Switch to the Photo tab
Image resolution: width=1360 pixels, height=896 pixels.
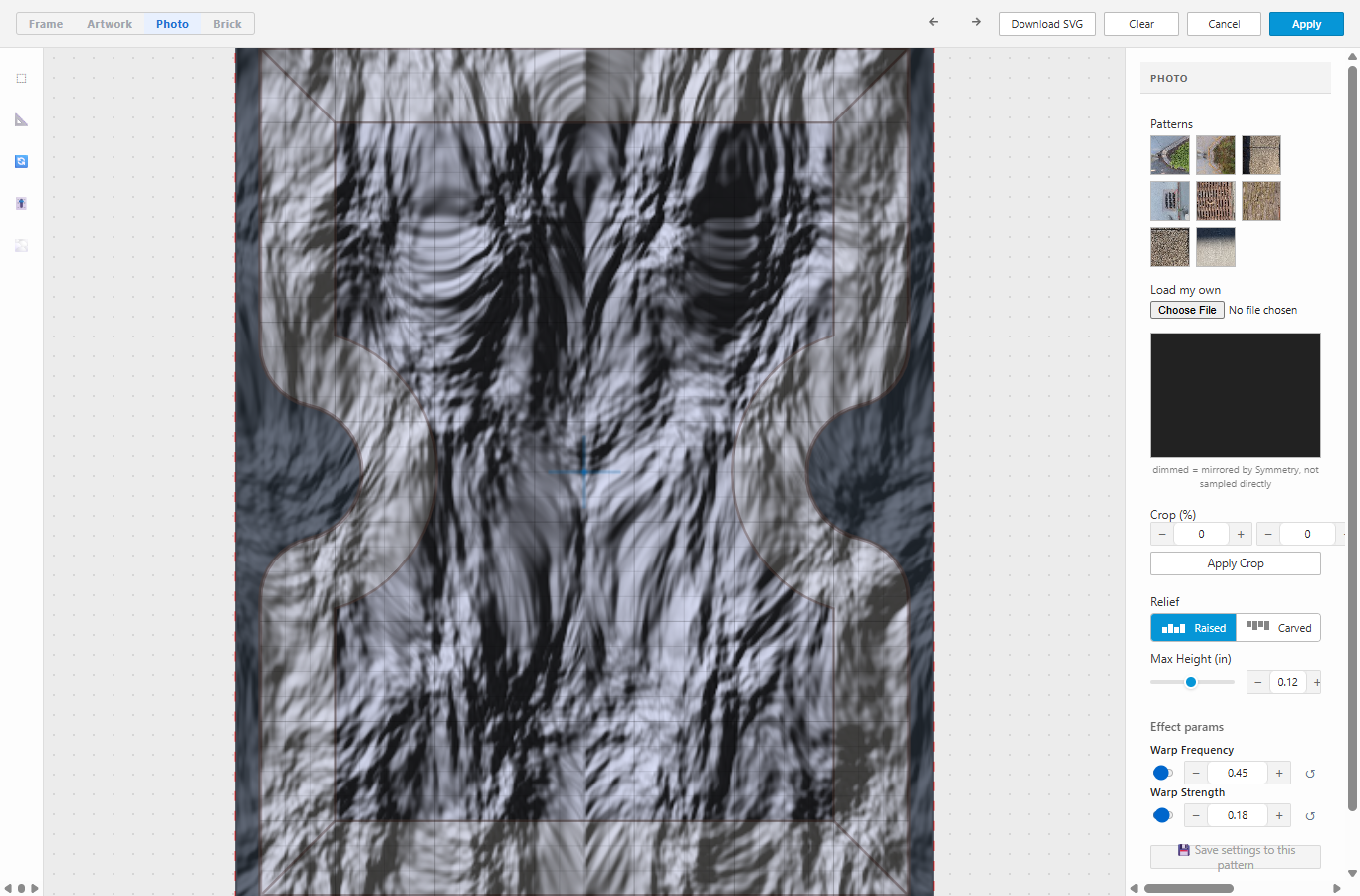pyautogui.click(x=172, y=24)
